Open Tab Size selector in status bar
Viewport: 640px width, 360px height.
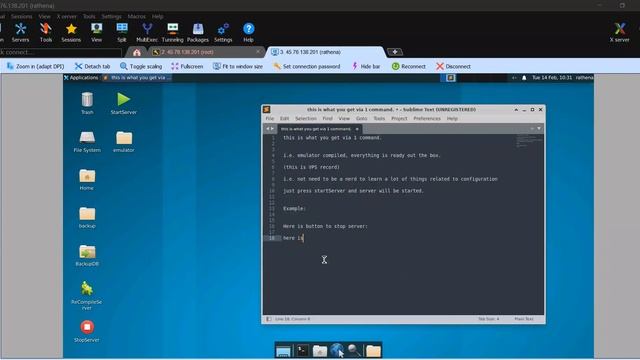tap(489, 319)
